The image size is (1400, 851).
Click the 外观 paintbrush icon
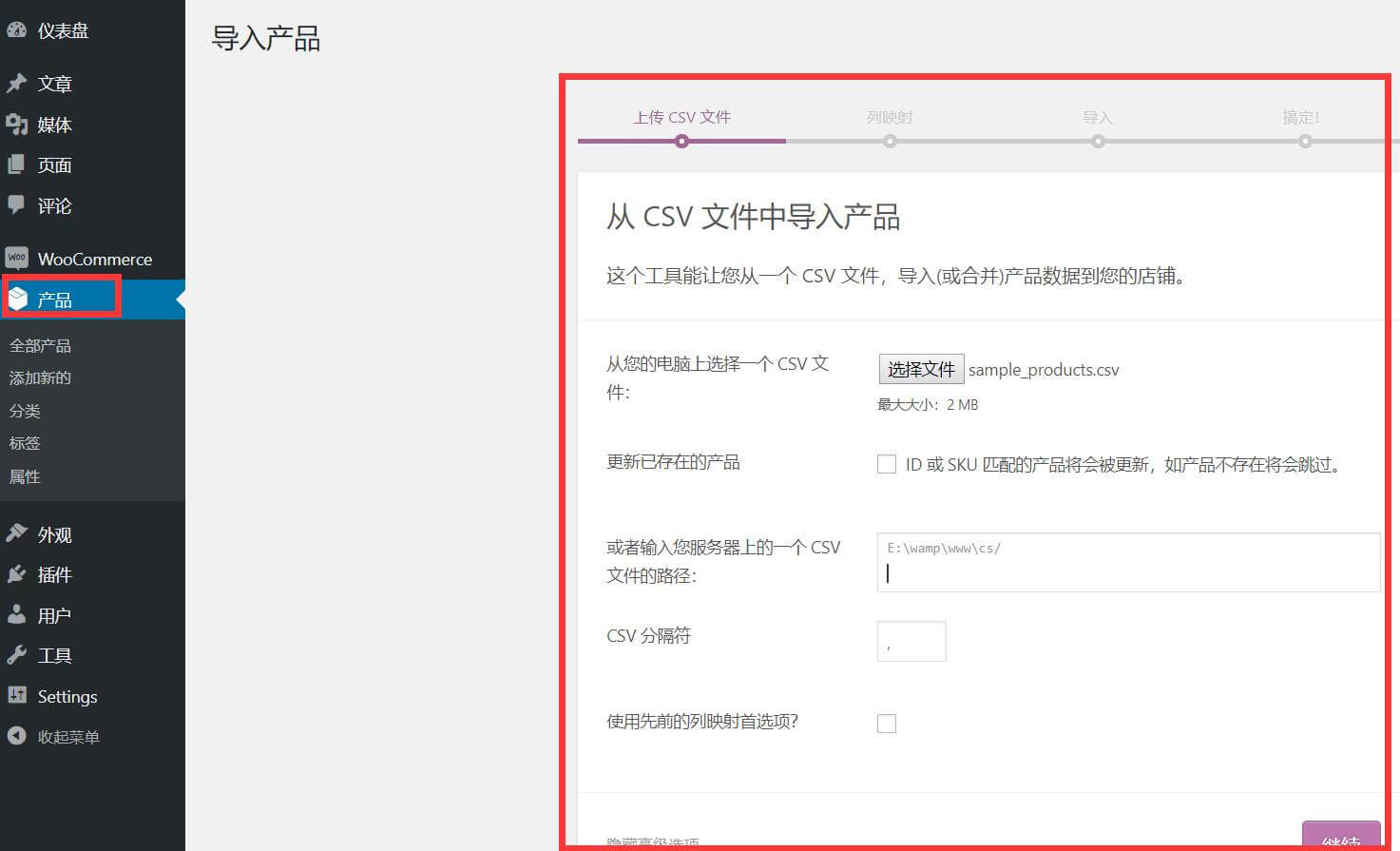coord(16,534)
